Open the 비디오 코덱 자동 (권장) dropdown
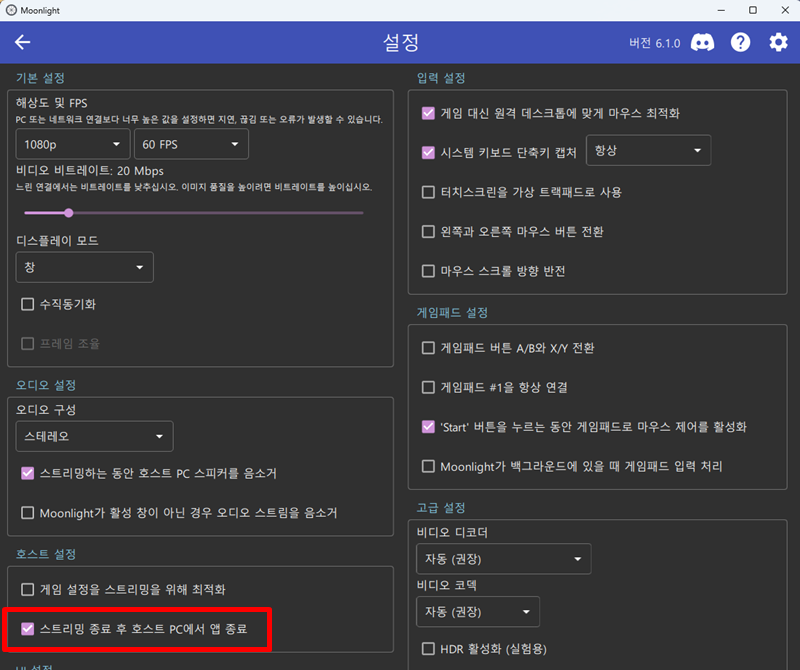Image resolution: width=800 pixels, height=670 pixels. pos(478,612)
